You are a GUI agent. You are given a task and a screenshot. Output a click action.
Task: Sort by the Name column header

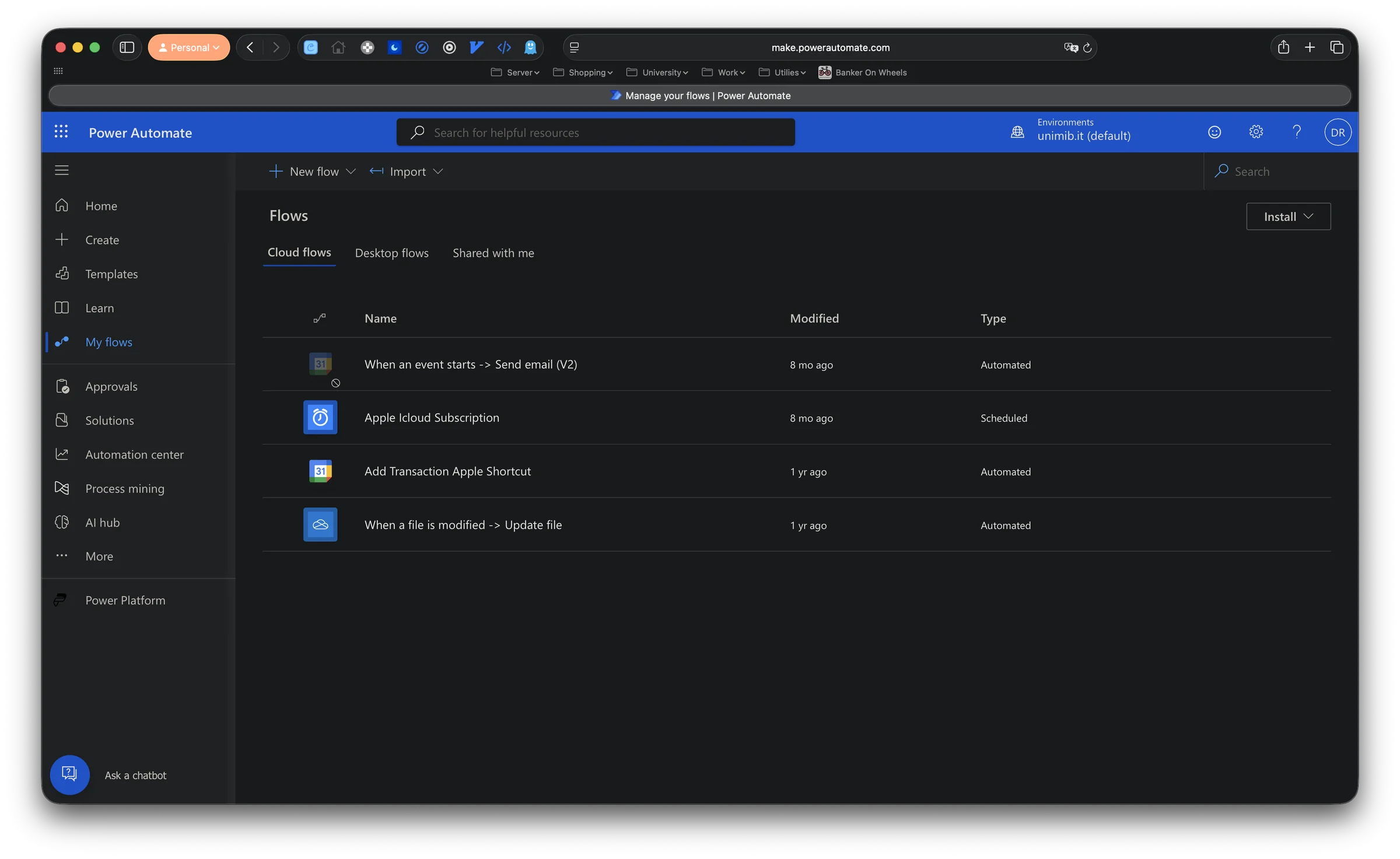coord(380,318)
